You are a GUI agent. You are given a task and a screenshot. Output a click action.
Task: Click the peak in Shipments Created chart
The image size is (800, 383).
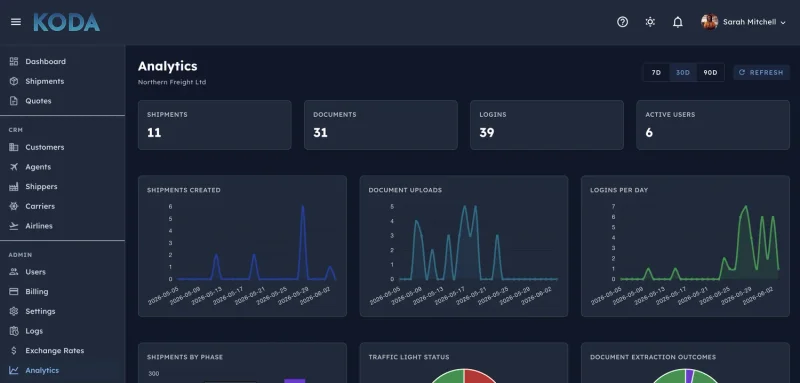(303, 207)
